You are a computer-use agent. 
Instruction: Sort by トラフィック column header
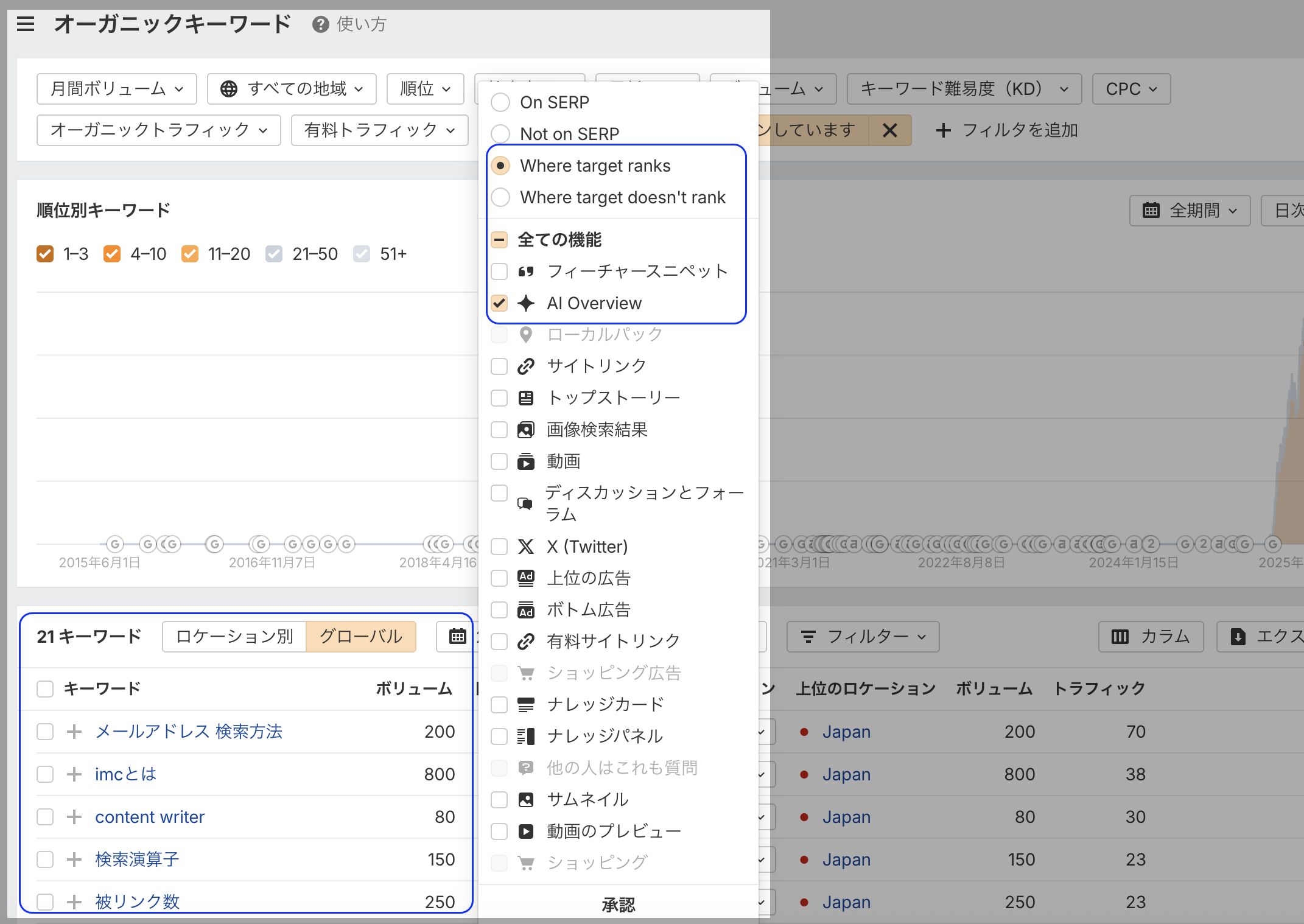point(1099,689)
